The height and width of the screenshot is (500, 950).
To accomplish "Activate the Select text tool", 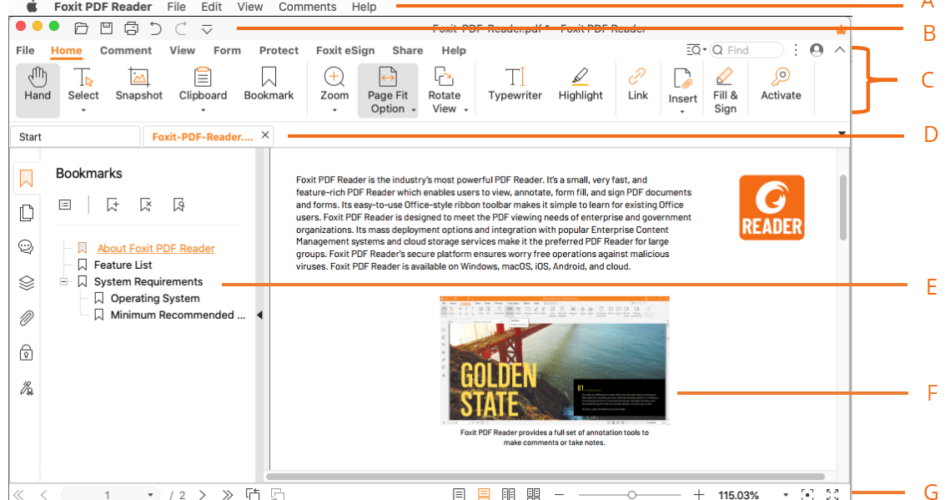I will (83, 84).
